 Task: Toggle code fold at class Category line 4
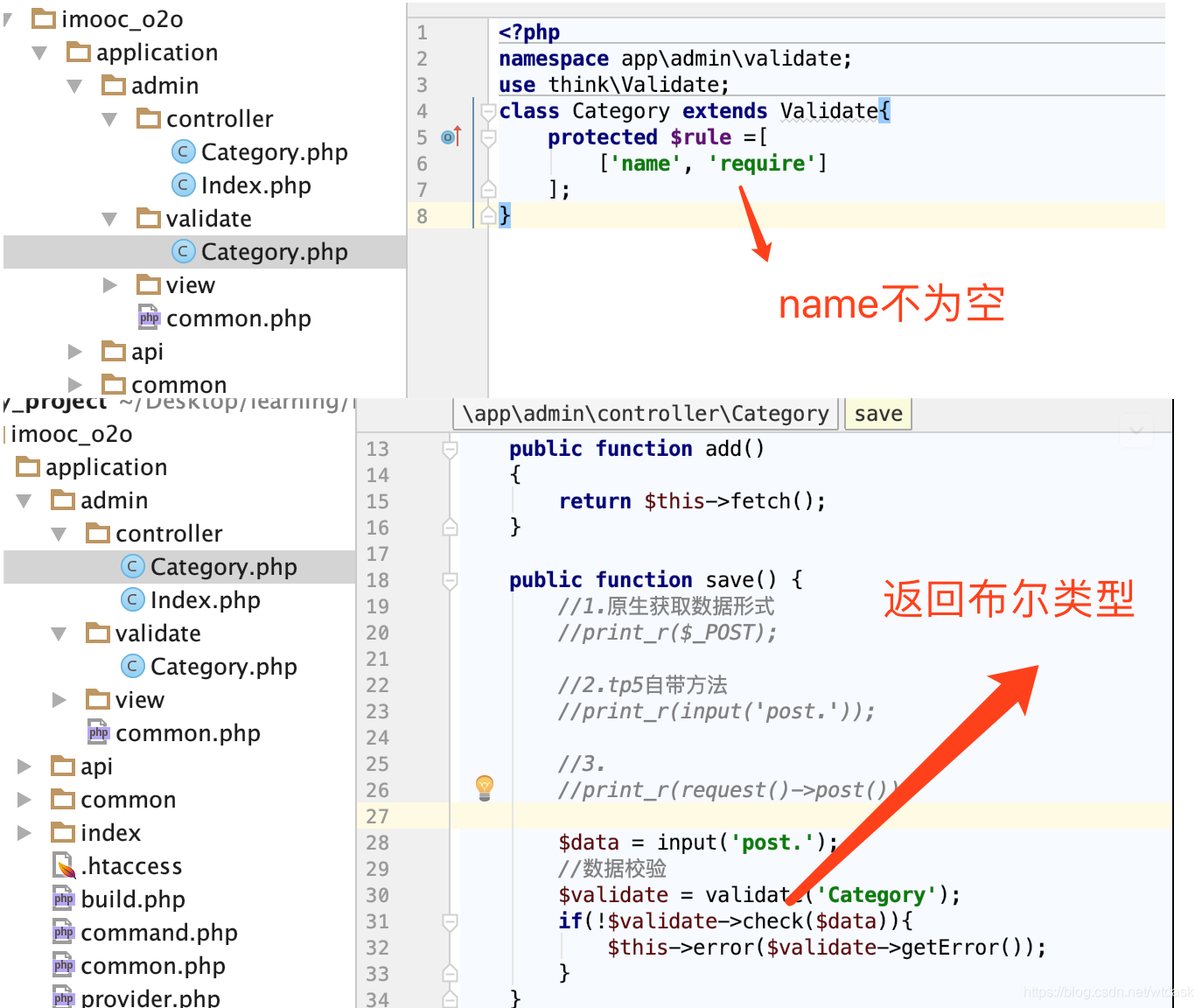pyautogui.click(x=488, y=111)
